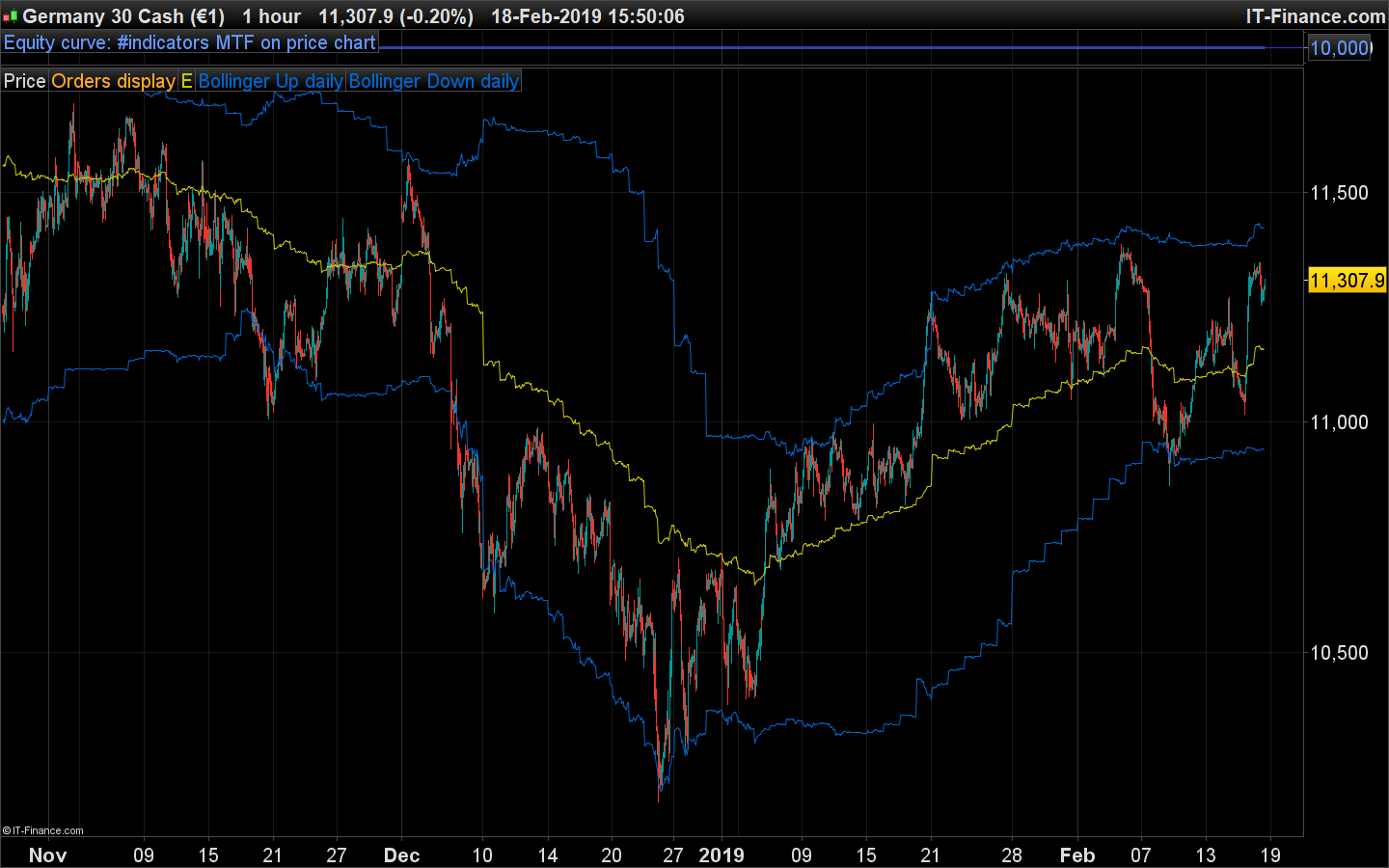The height and width of the screenshot is (868, 1389).
Task: Select the Price legend label
Action: (x=25, y=81)
